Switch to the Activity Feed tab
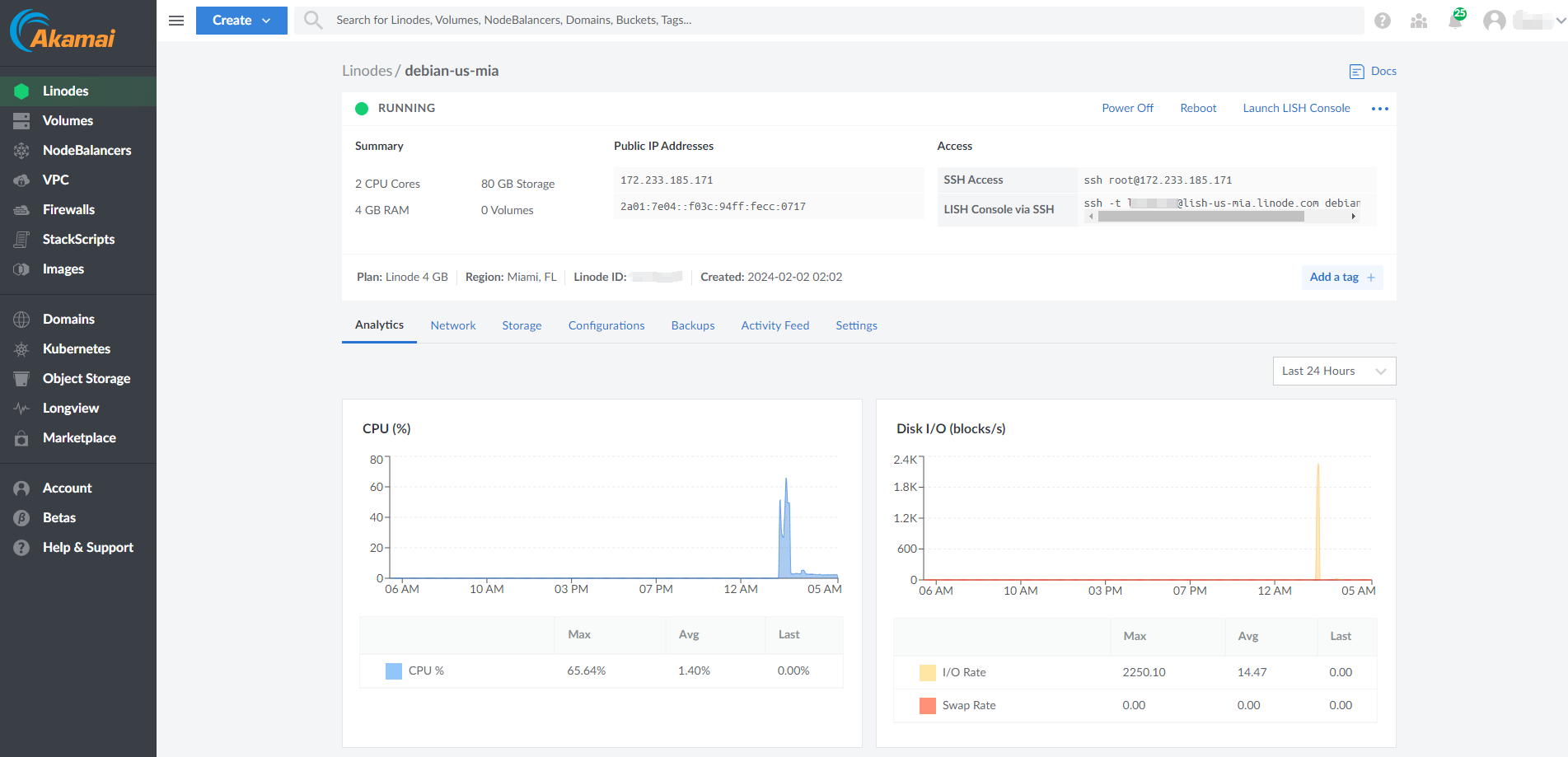 775,325
